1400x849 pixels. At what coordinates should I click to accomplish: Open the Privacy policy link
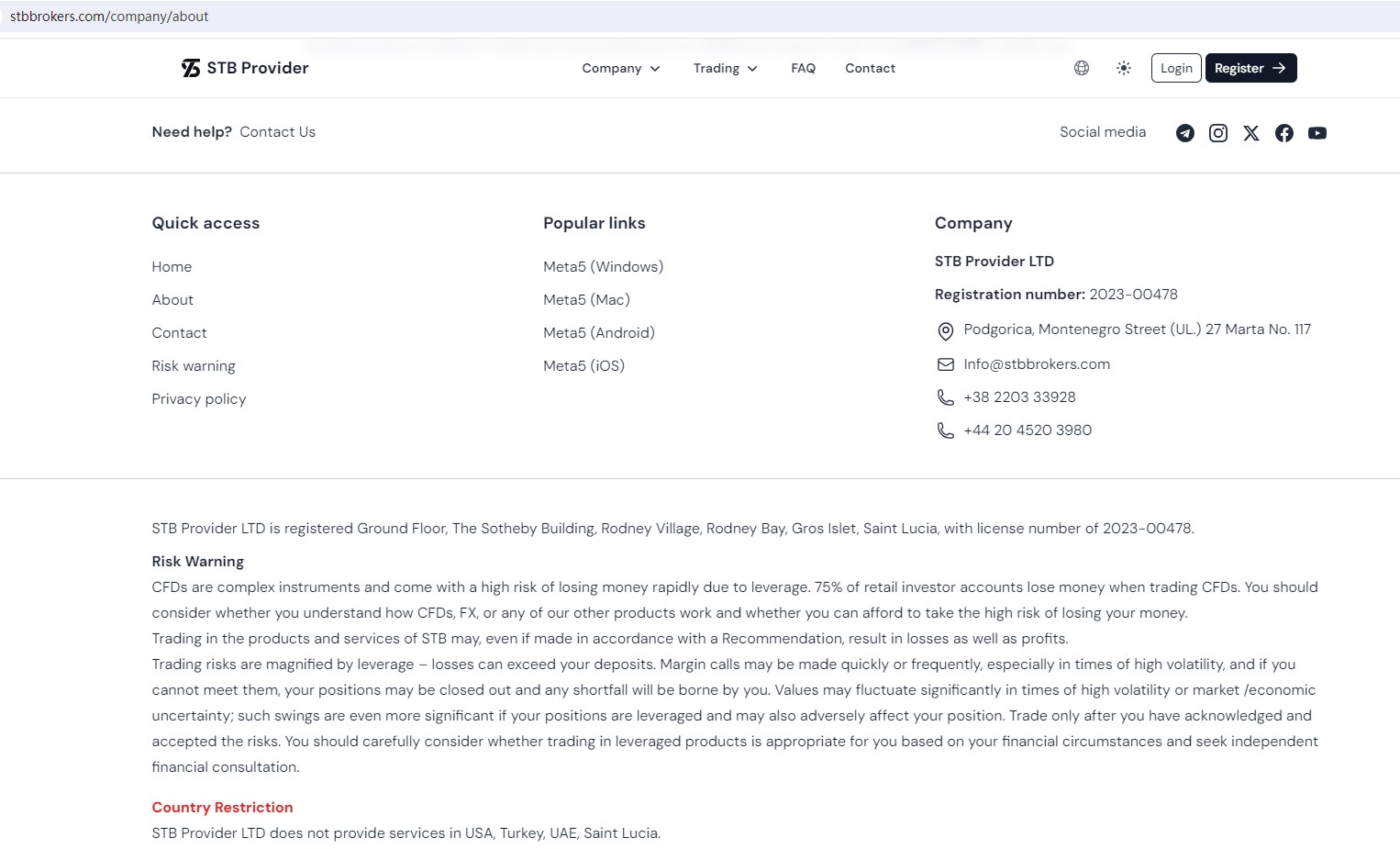199,399
